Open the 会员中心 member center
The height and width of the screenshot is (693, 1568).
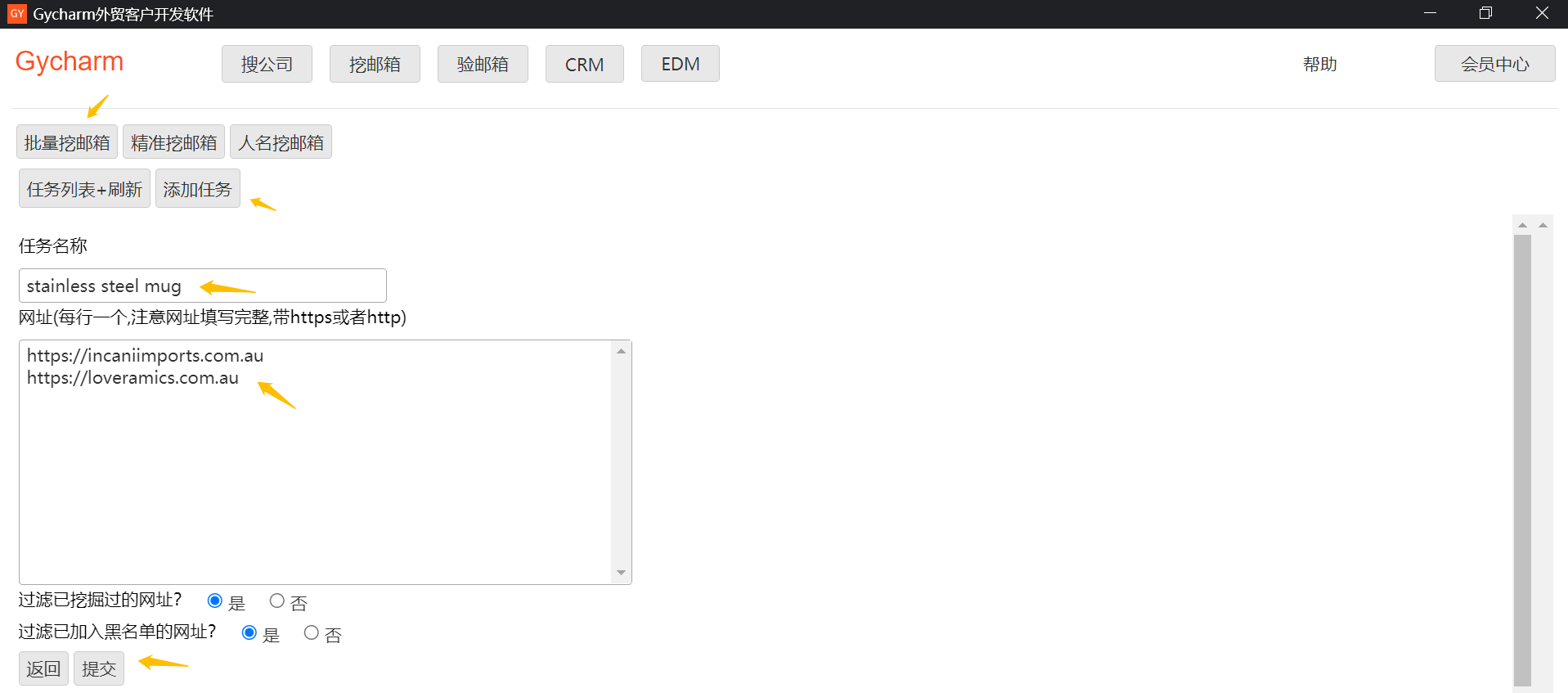[x=1495, y=64]
